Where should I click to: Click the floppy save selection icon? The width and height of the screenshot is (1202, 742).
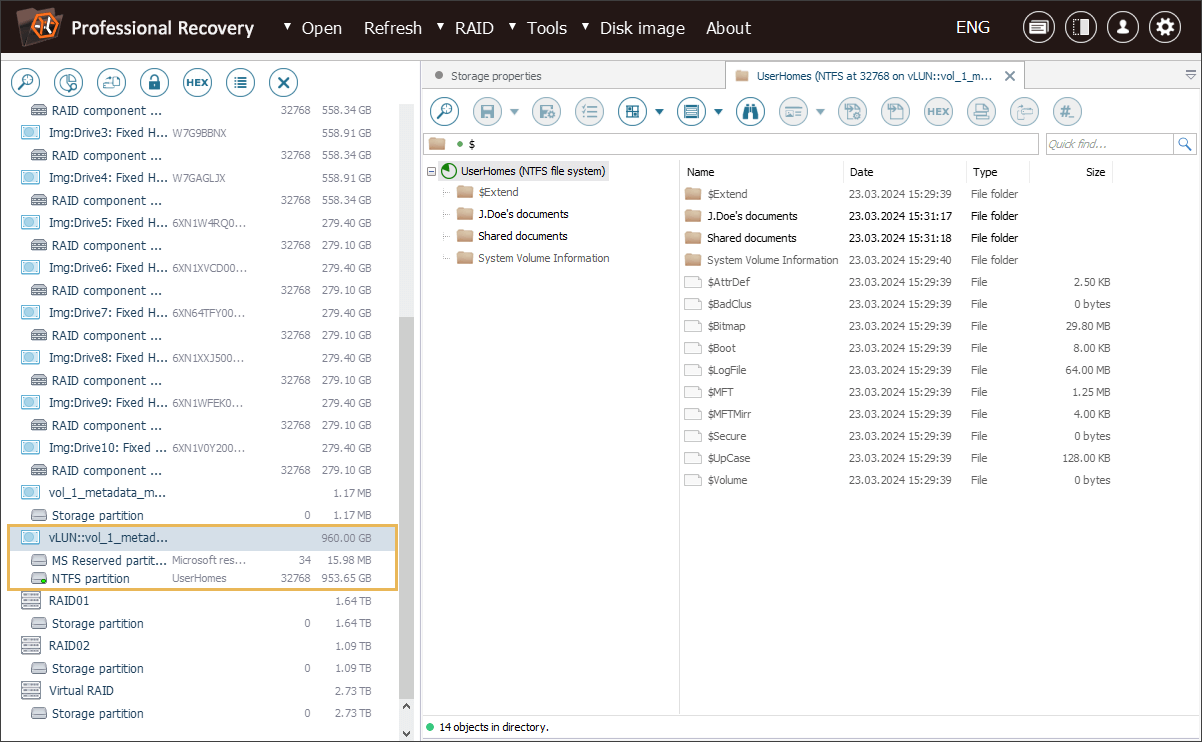487,111
